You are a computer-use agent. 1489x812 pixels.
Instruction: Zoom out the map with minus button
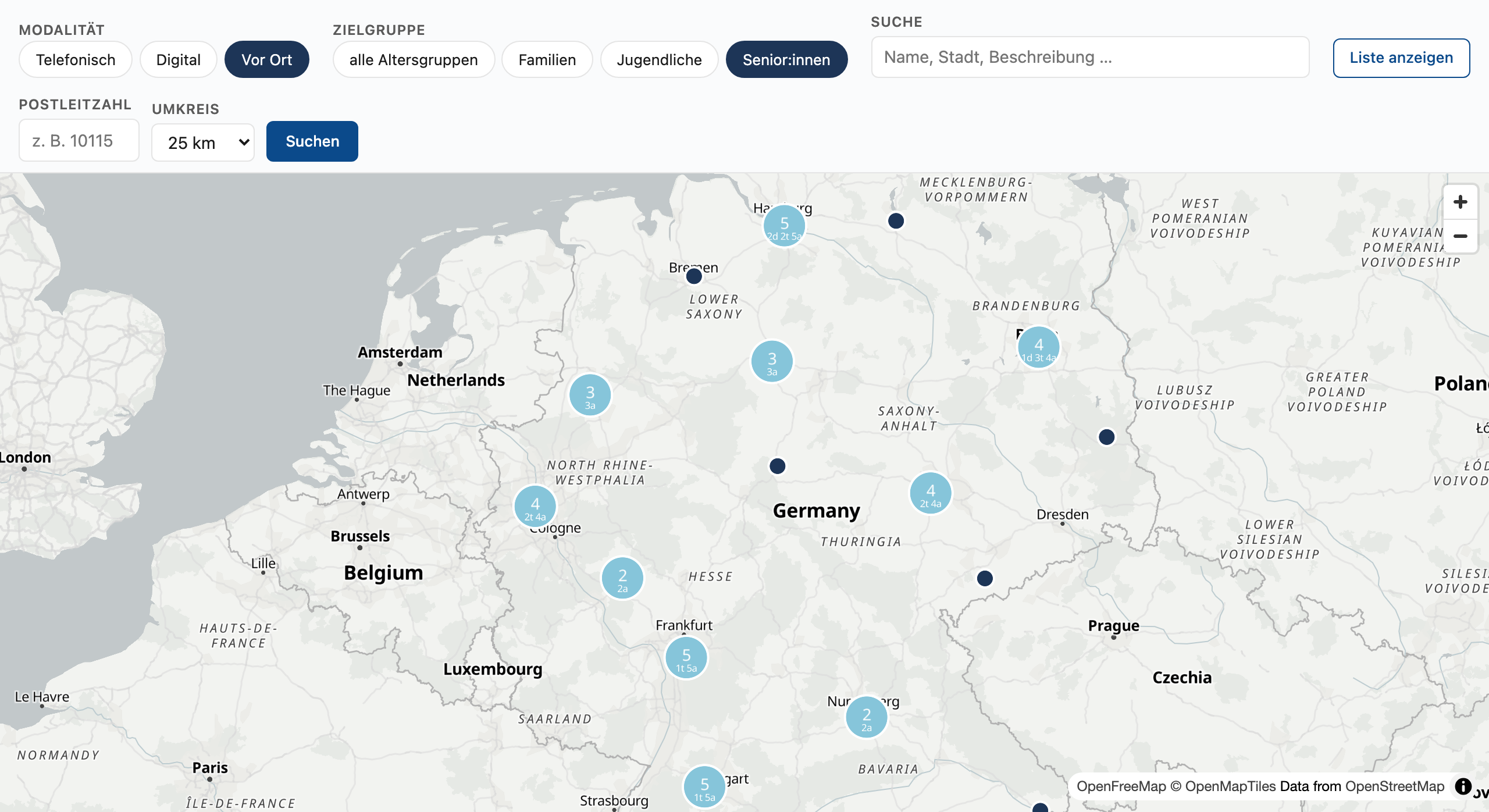point(1460,236)
